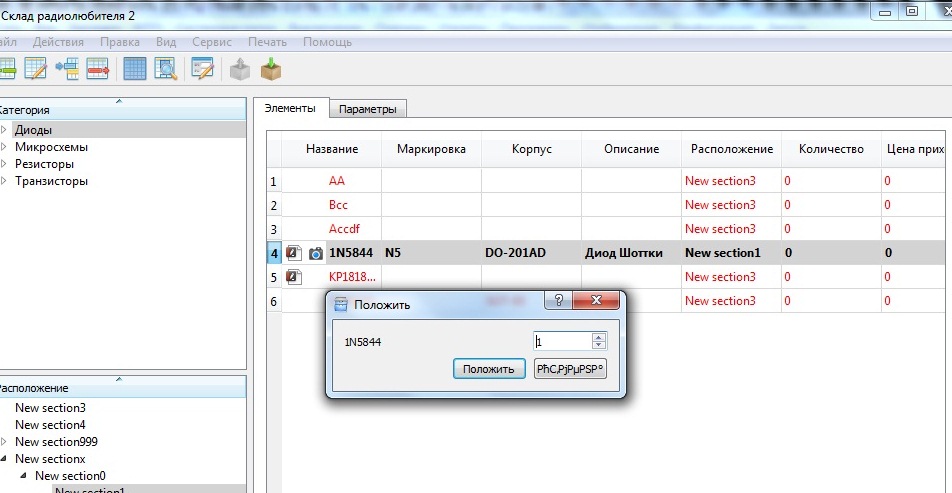Screen dimensions: 952x493
Task: Click the blue grid table view icon
Action: pos(135,69)
